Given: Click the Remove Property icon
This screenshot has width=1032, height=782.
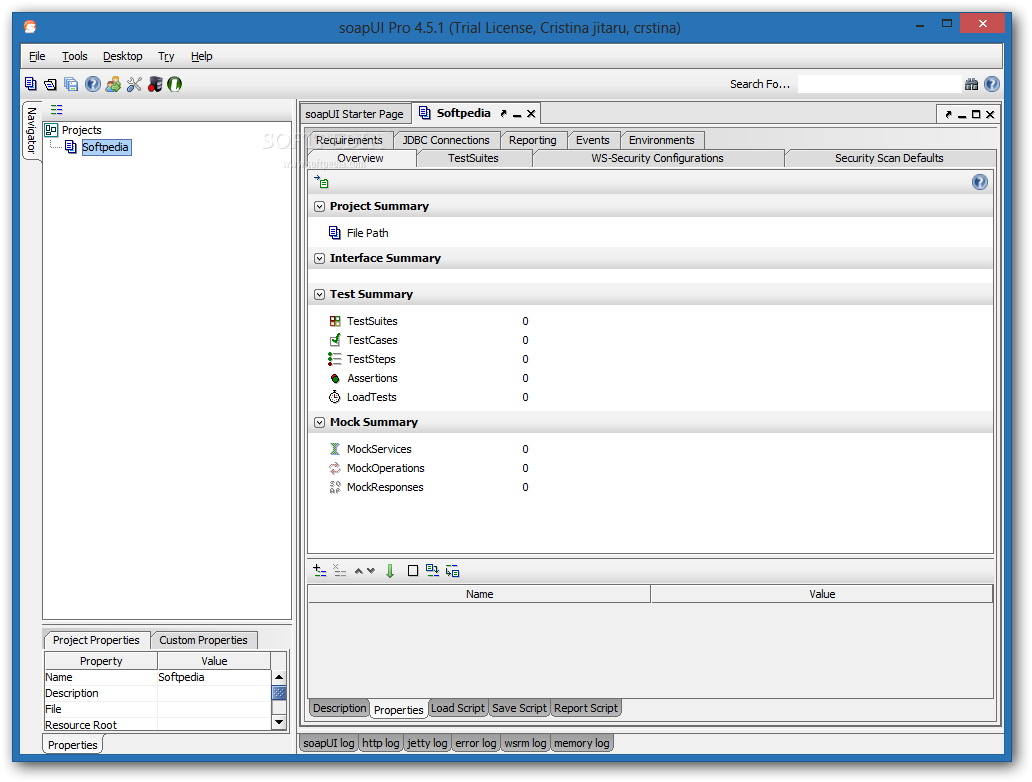Looking at the screenshot, I should coord(340,570).
